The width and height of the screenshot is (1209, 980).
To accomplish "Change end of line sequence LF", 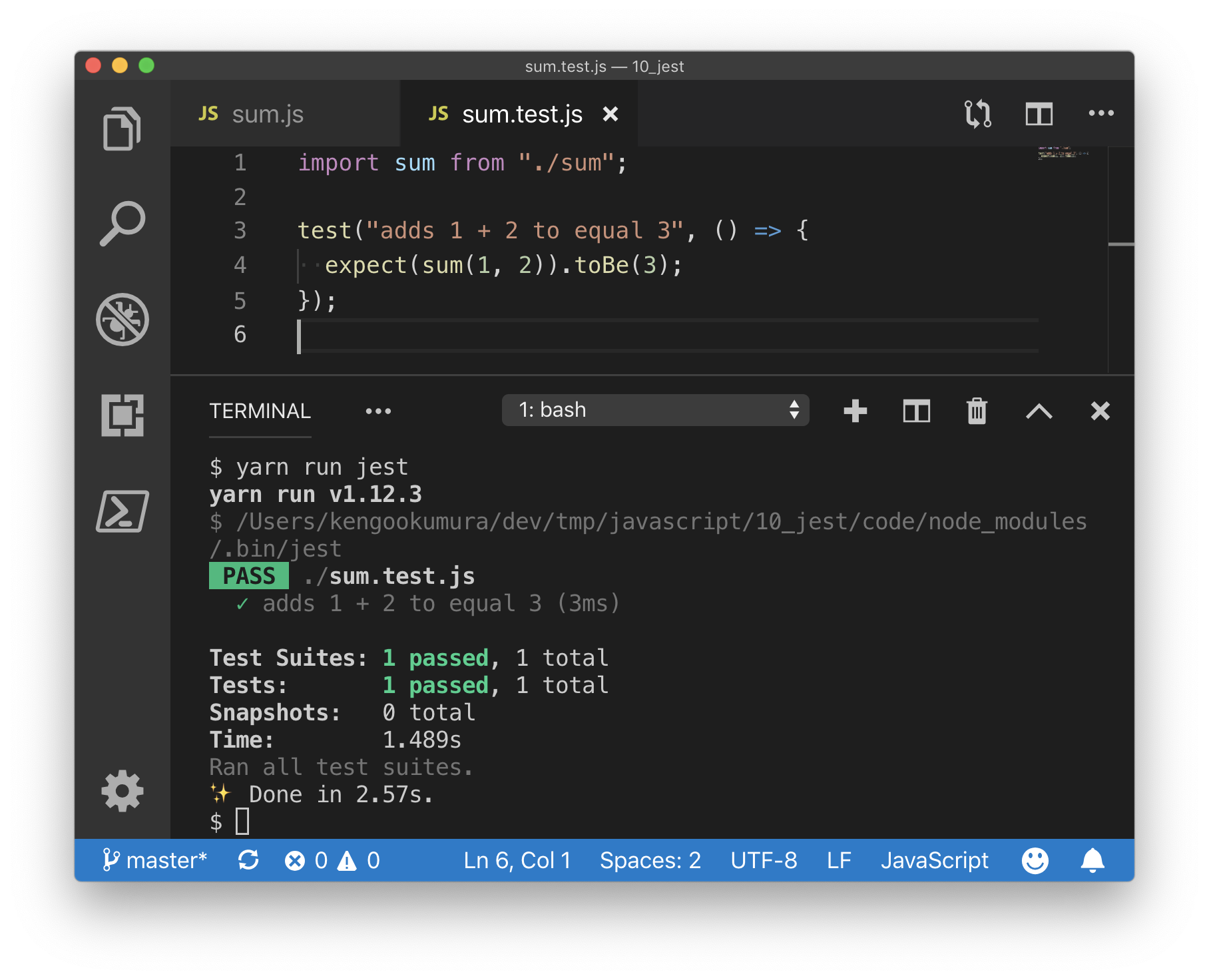I will point(839,860).
